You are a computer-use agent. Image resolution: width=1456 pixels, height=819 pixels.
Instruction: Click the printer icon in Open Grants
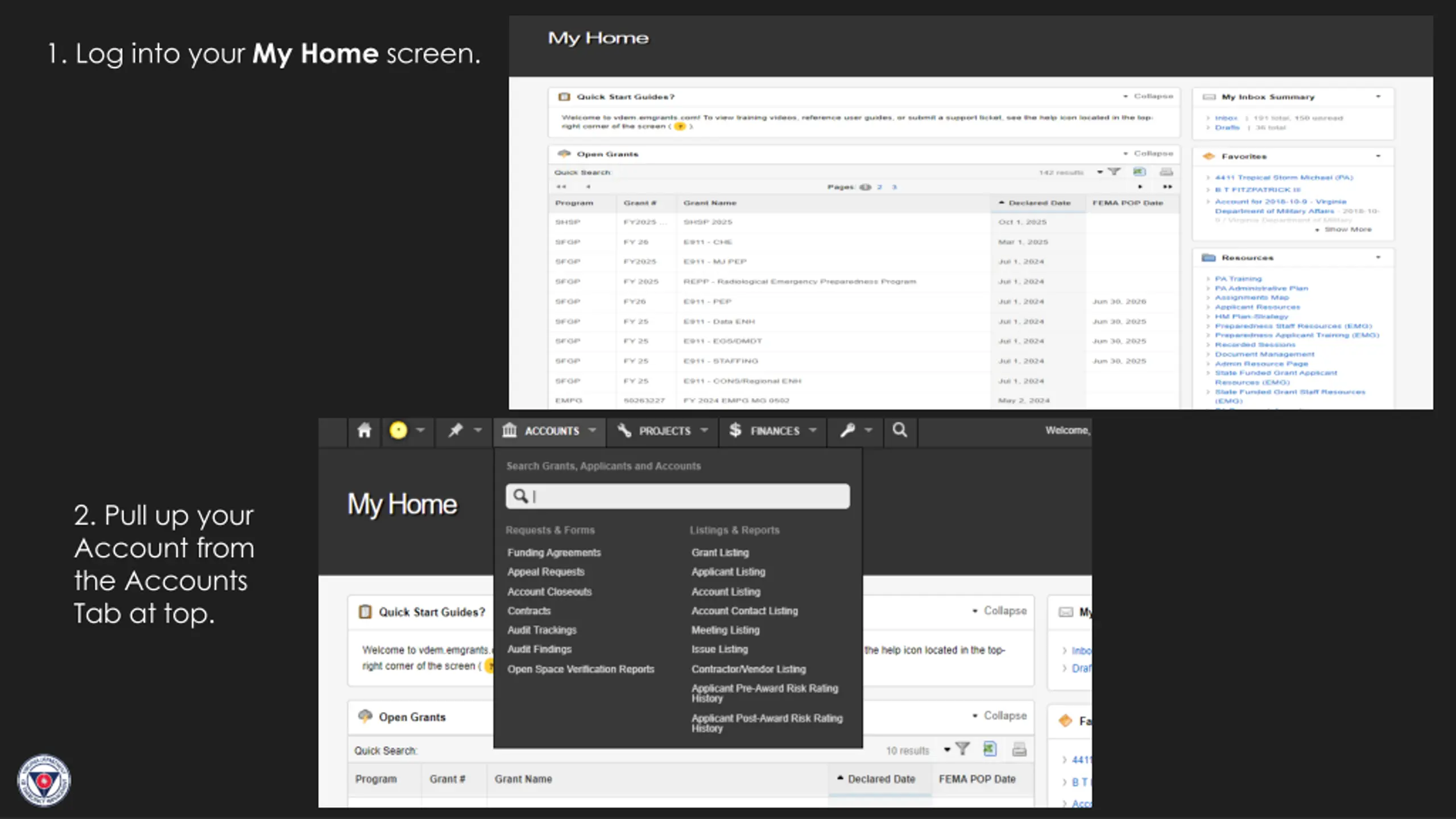coord(1019,750)
